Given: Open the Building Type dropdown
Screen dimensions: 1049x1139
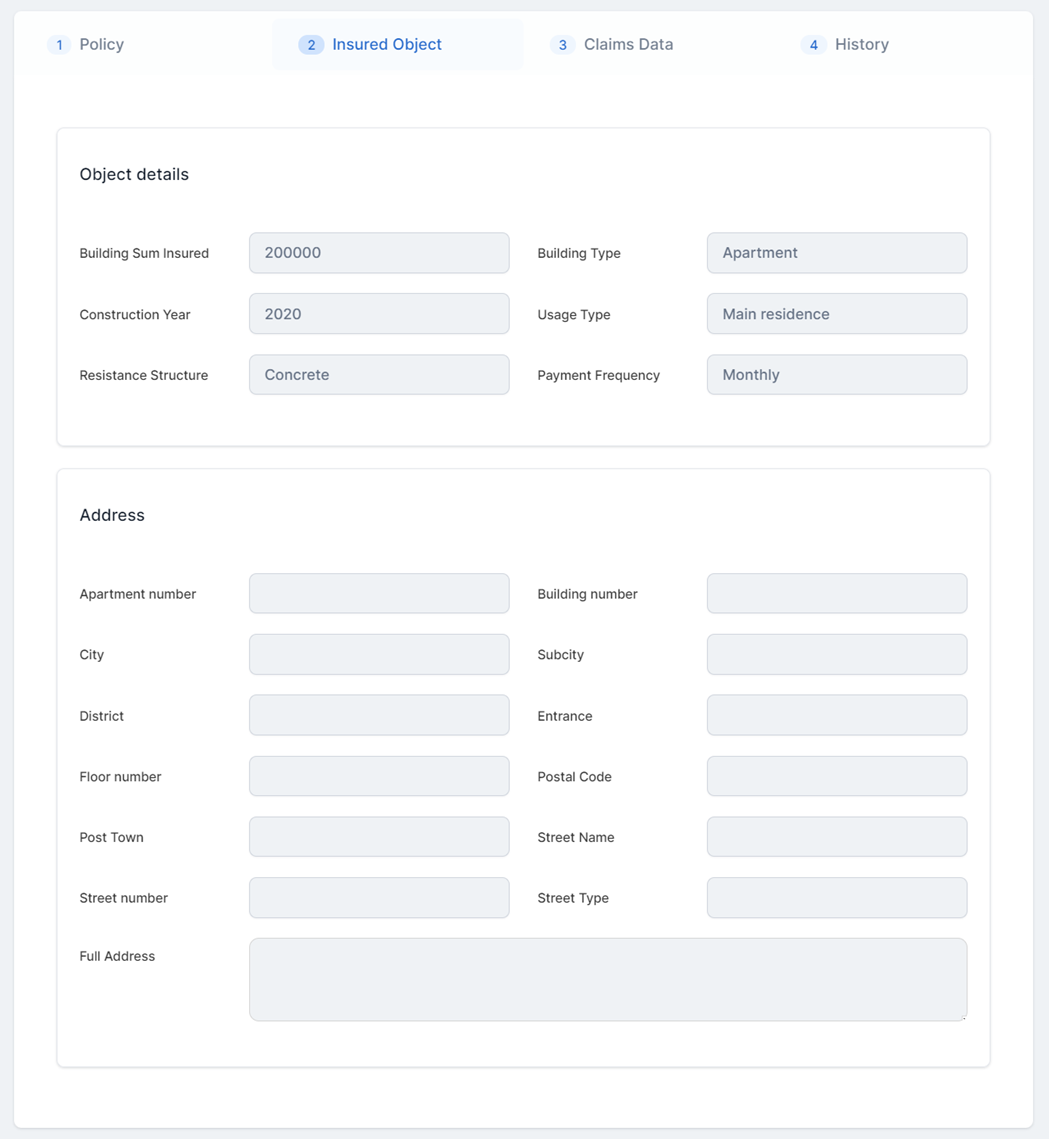Looking at the screenshot, I should 836,253.
